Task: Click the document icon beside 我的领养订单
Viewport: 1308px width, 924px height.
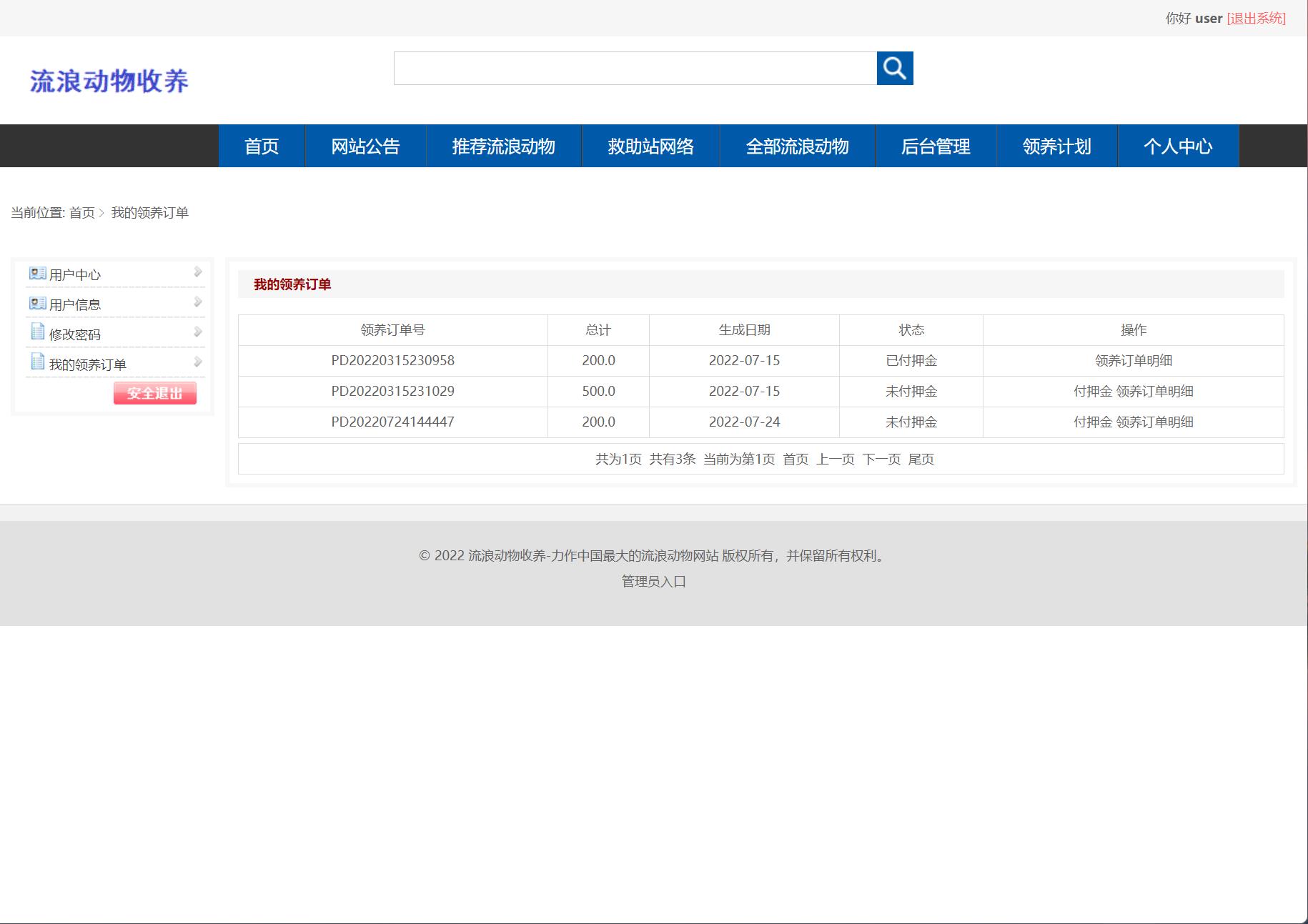Action: click(x=37, y=363)
